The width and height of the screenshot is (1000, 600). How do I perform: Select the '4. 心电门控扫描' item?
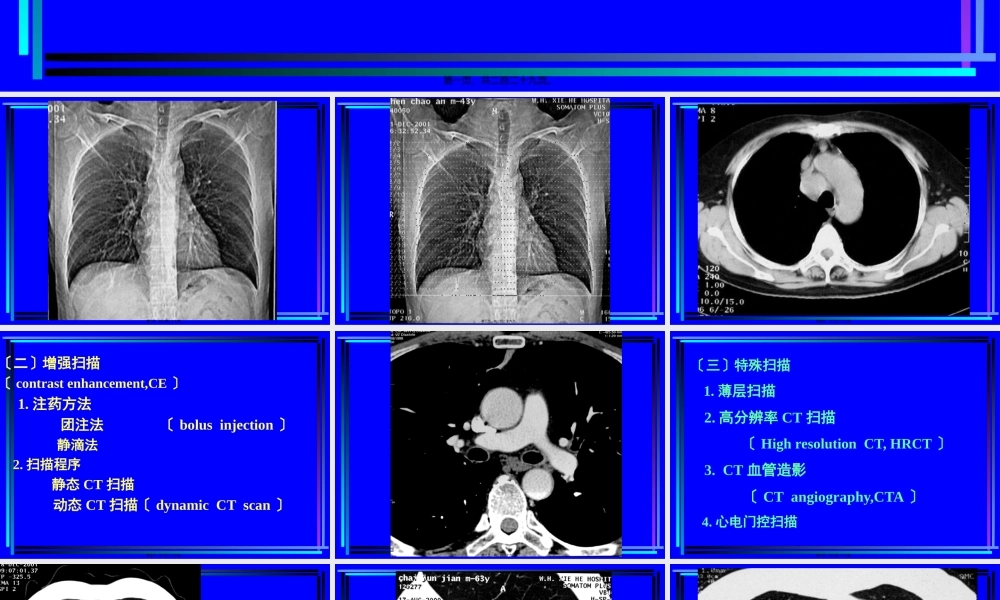(749, 522)
